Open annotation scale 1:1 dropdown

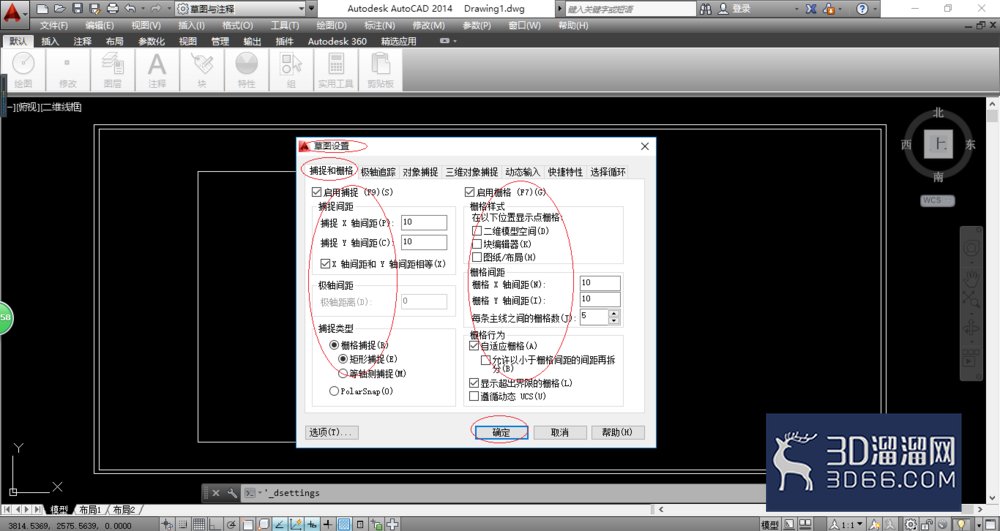851,525
